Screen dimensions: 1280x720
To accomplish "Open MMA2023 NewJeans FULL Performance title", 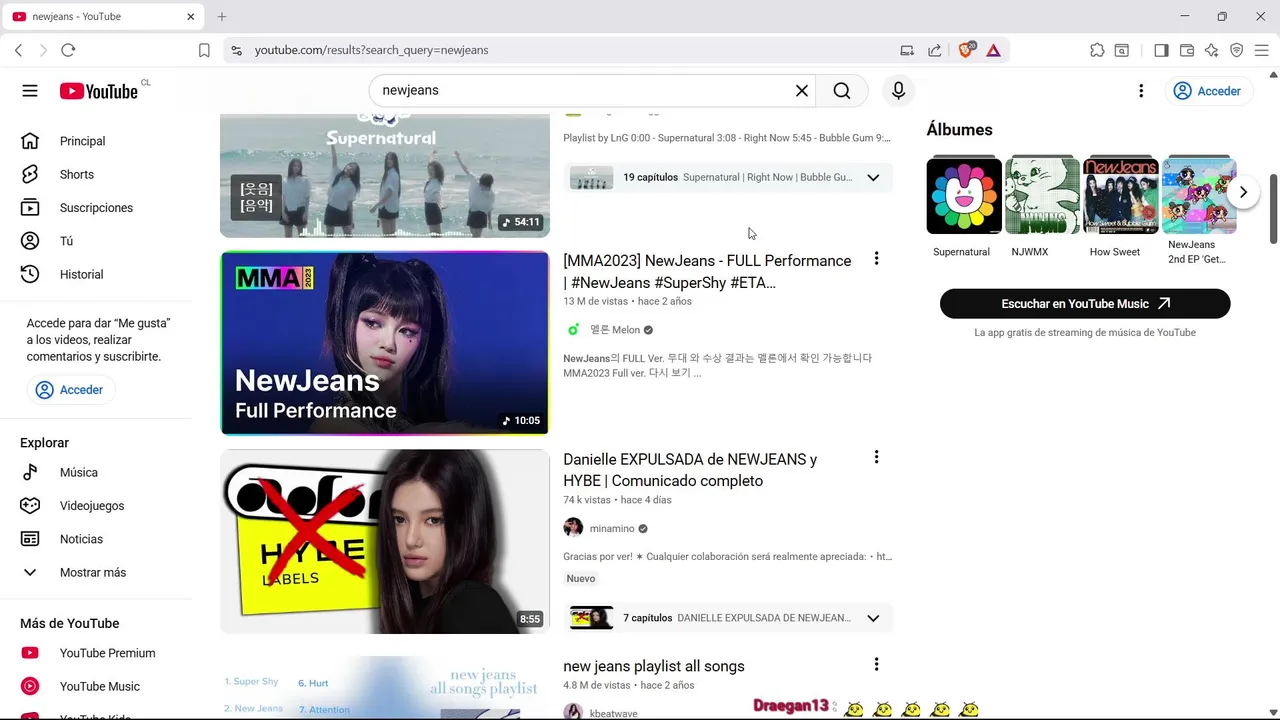I will (x=707, y=271).
